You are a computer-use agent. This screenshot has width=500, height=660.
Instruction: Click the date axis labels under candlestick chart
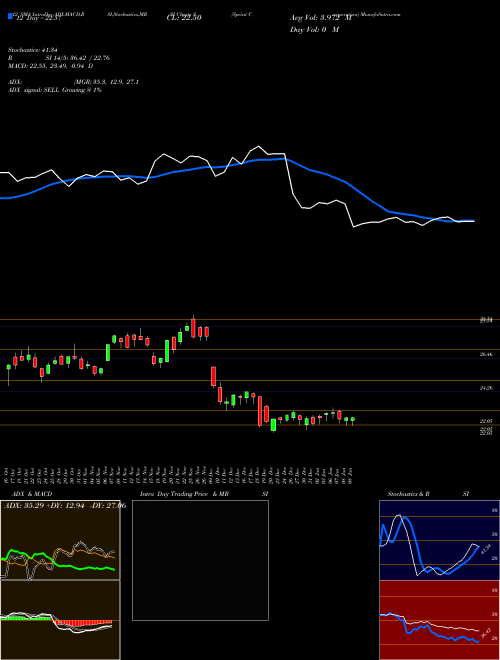coord(179,474)
